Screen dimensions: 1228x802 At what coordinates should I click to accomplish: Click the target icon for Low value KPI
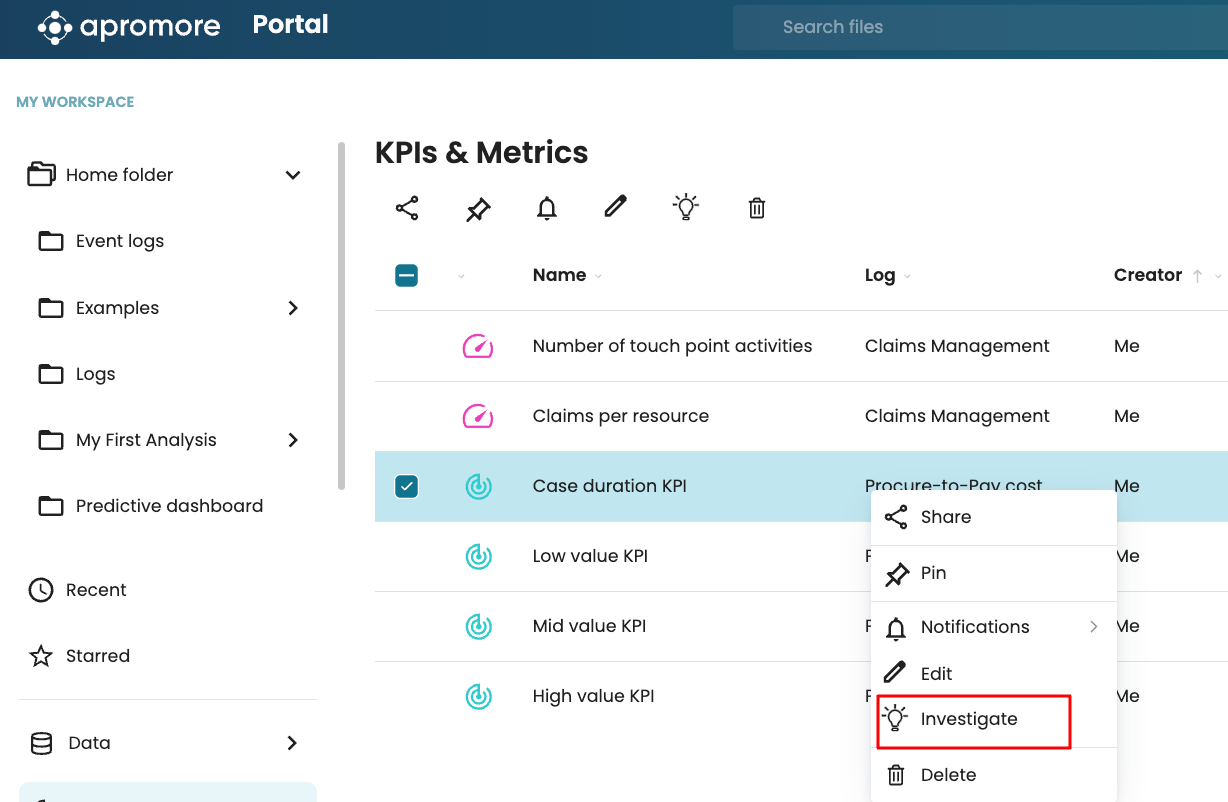click(478, 556)
